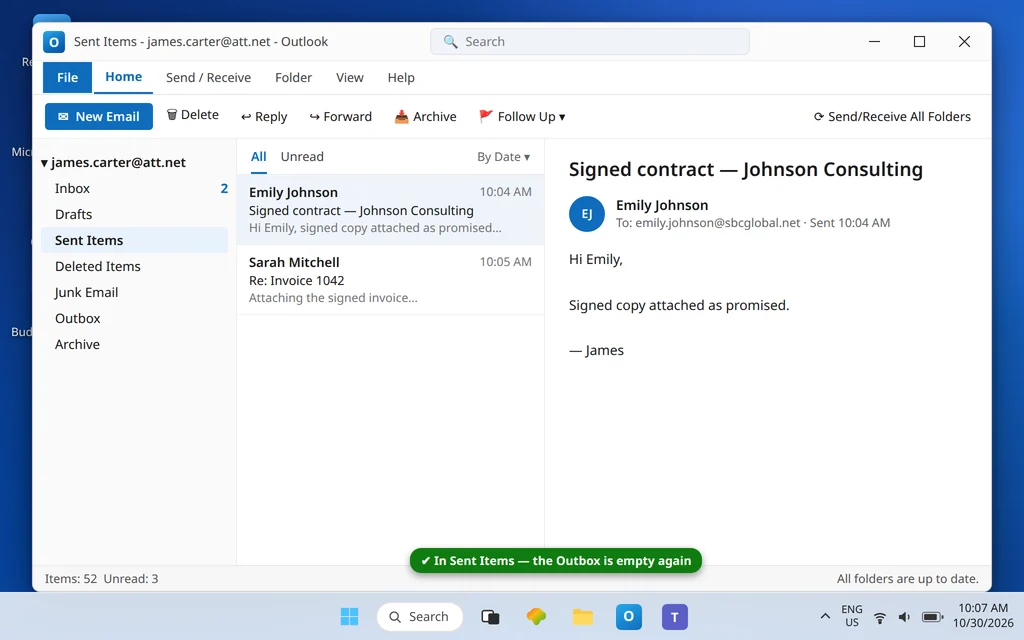Screen dimensions: 1024x640
Task: Open the View ribbon tab
Action: (x=349, y=78)
